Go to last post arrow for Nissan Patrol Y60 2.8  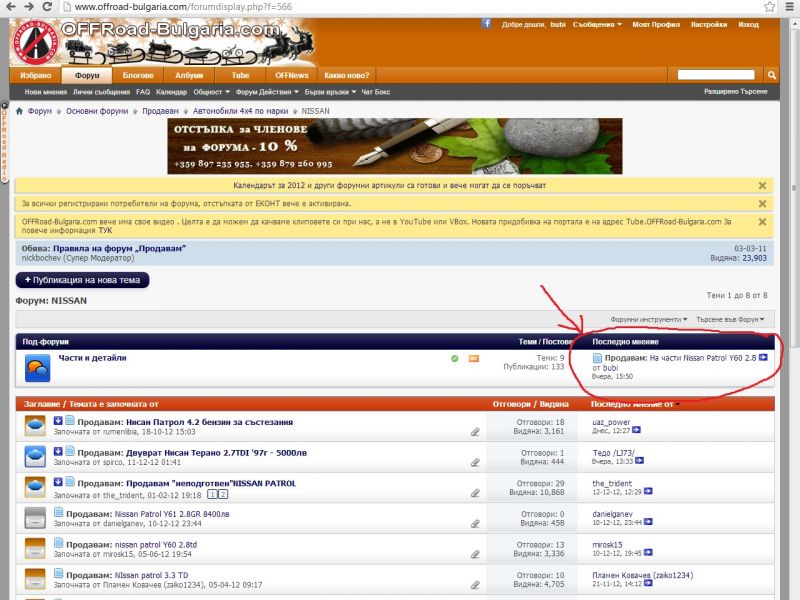click(x=763, y=357)
